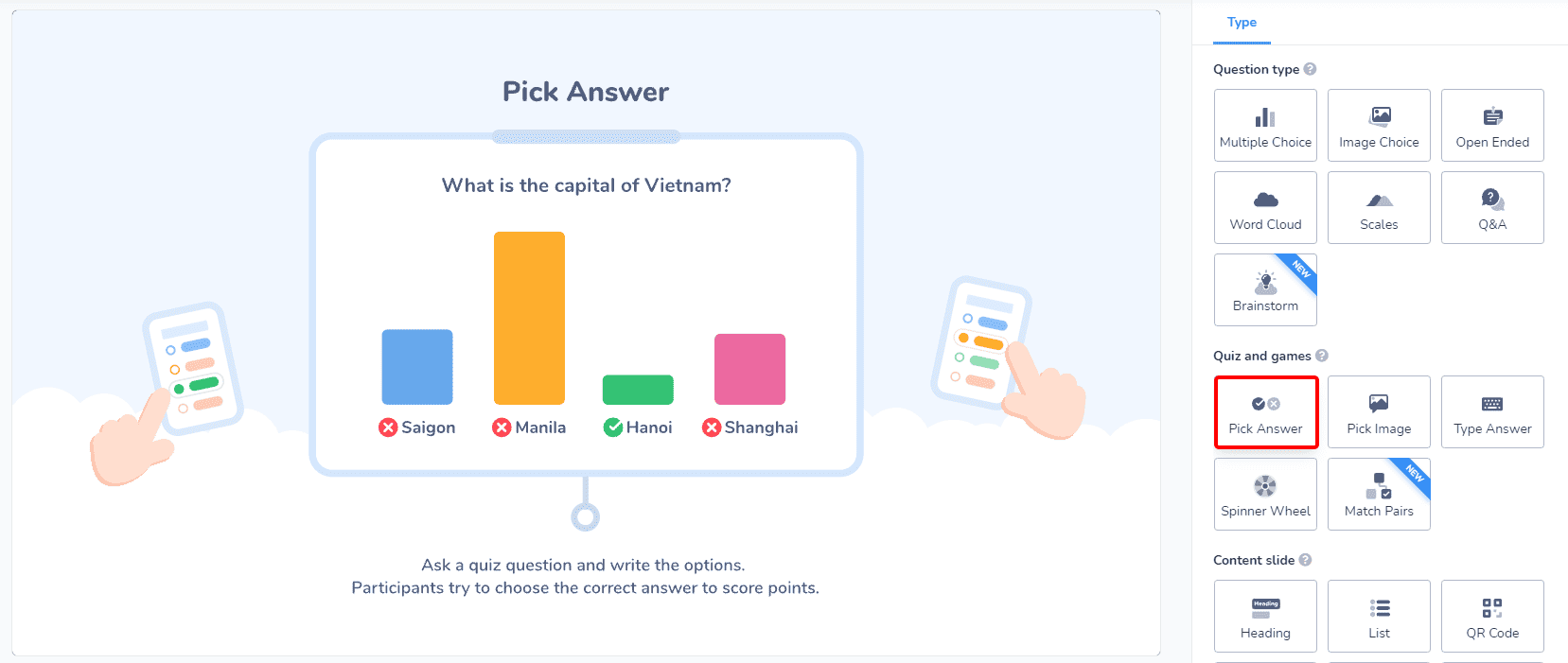Select the QR Code content slide
The image size is (1568, 663).
[x=1492, y=616]
